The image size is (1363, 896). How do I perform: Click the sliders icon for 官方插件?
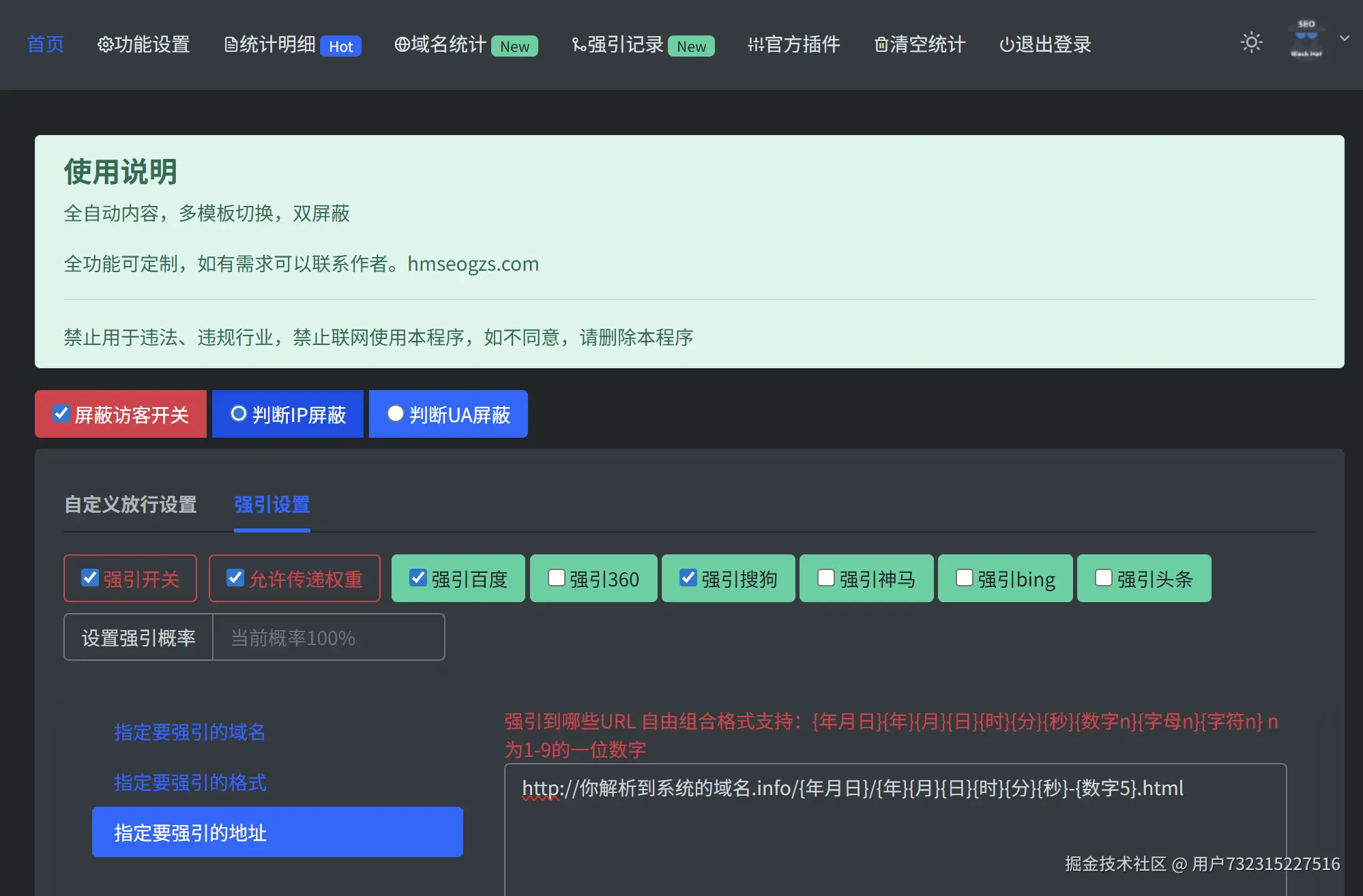(x=754, y=45)
